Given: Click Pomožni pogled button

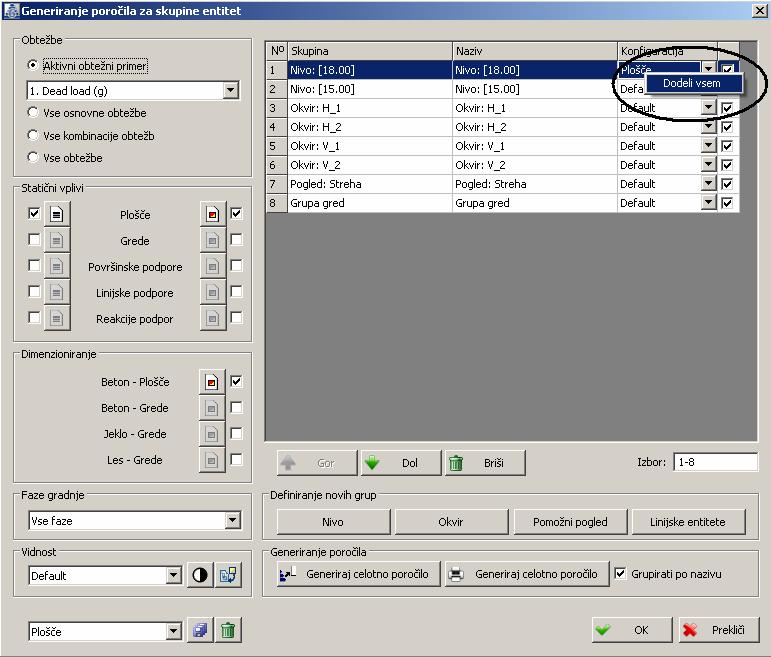Looking at the screenshot, I should click(570, 522).
